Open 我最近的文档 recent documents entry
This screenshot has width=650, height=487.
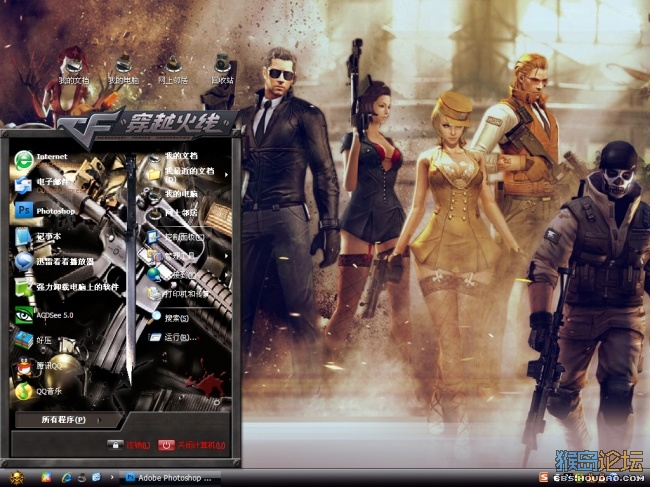[x=182, y=174]
